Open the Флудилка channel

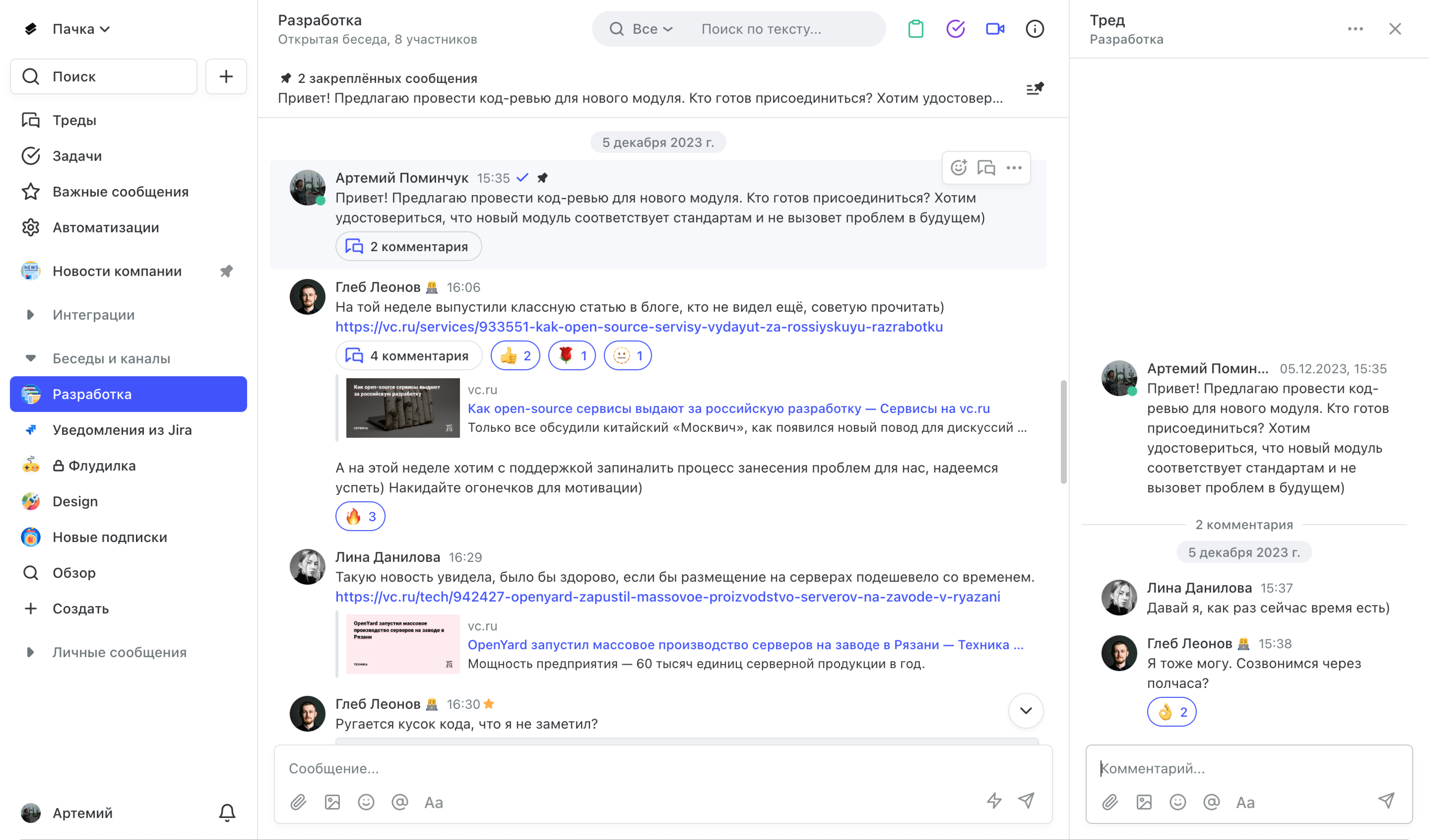(129, 466)
